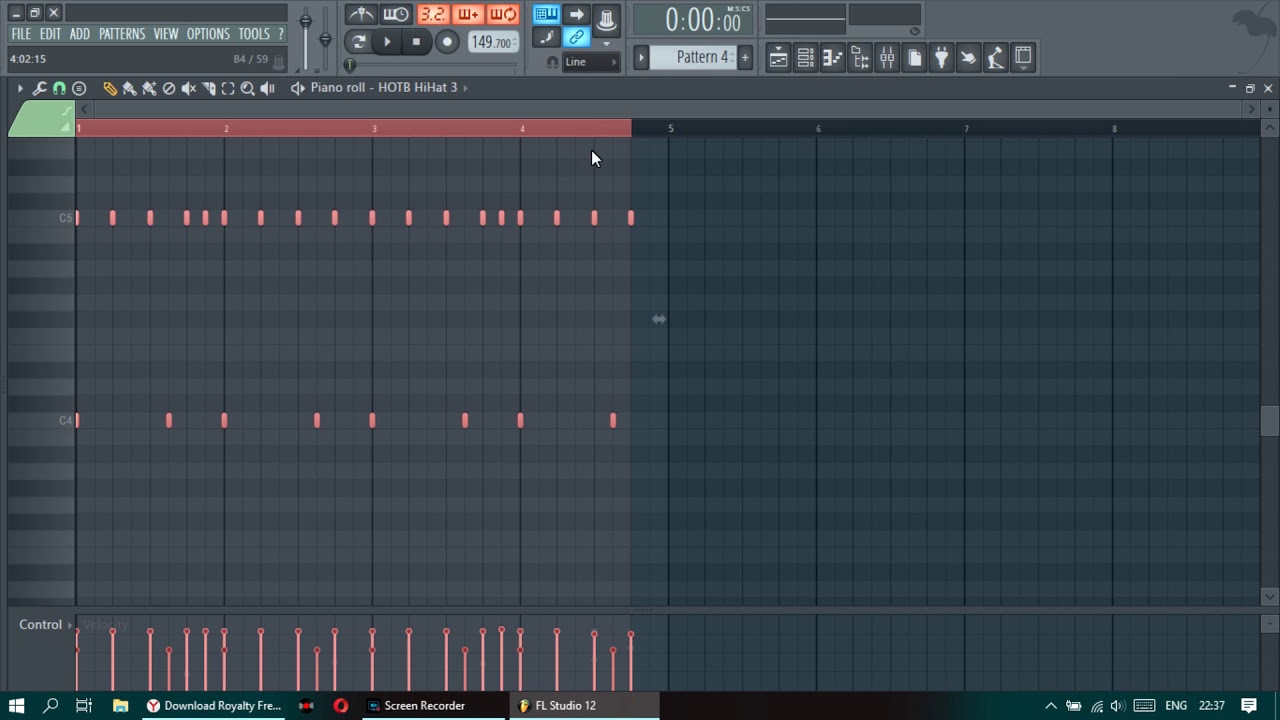Disable the 3.2. recording countdown

(432, 14)
